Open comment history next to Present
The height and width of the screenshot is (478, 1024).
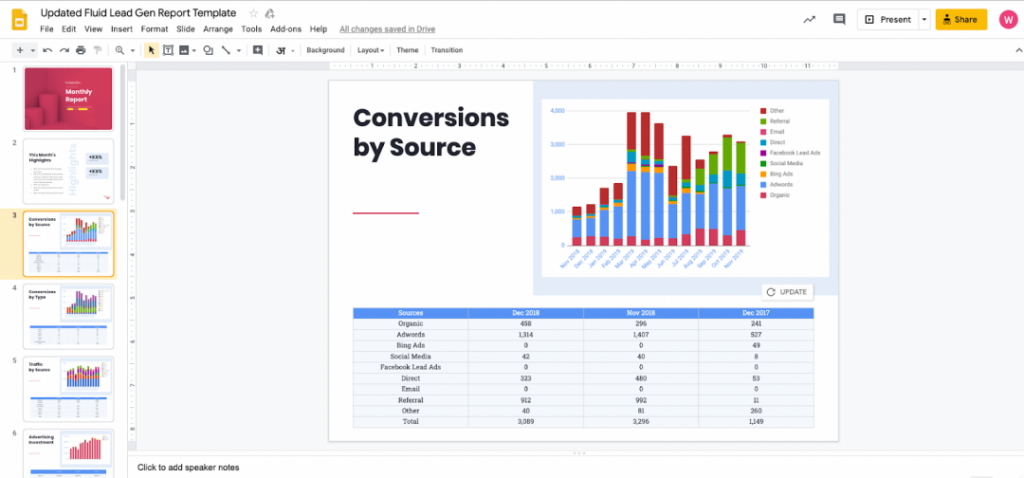pos(839,19)
